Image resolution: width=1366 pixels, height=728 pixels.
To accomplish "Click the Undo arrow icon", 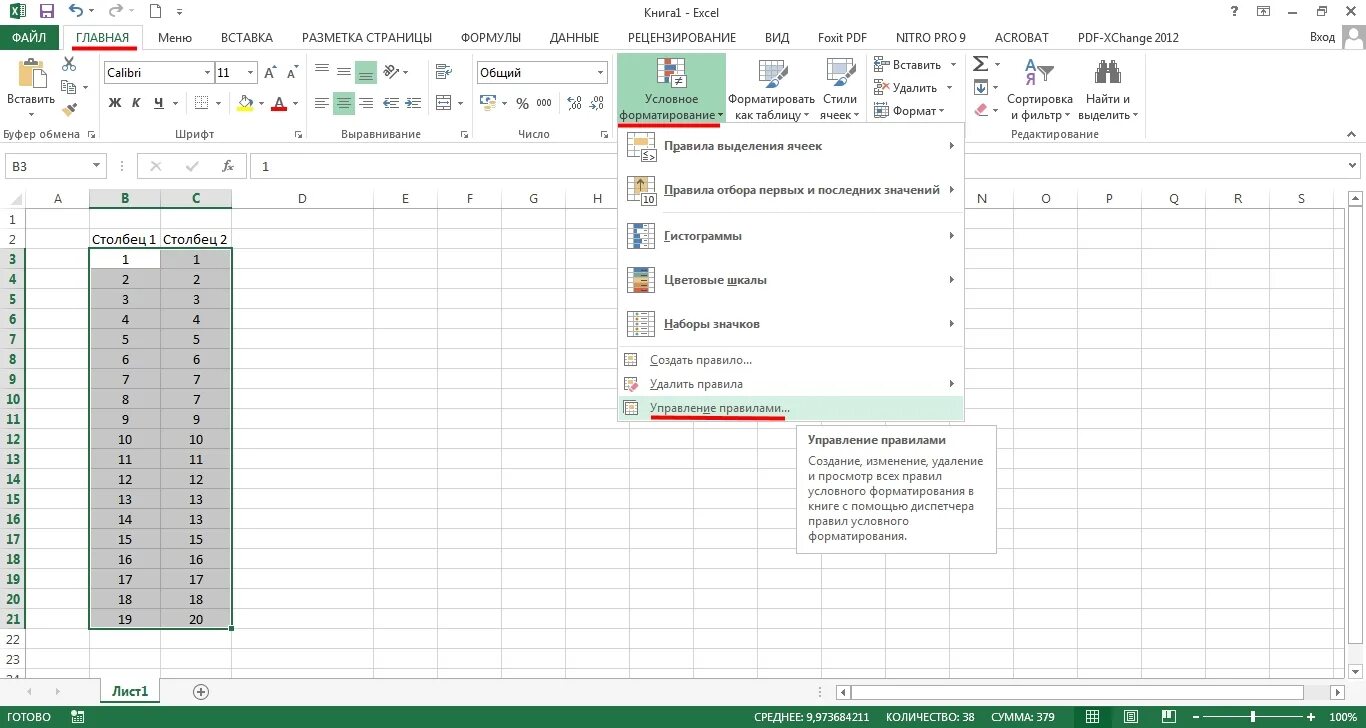I will (77, 12).
